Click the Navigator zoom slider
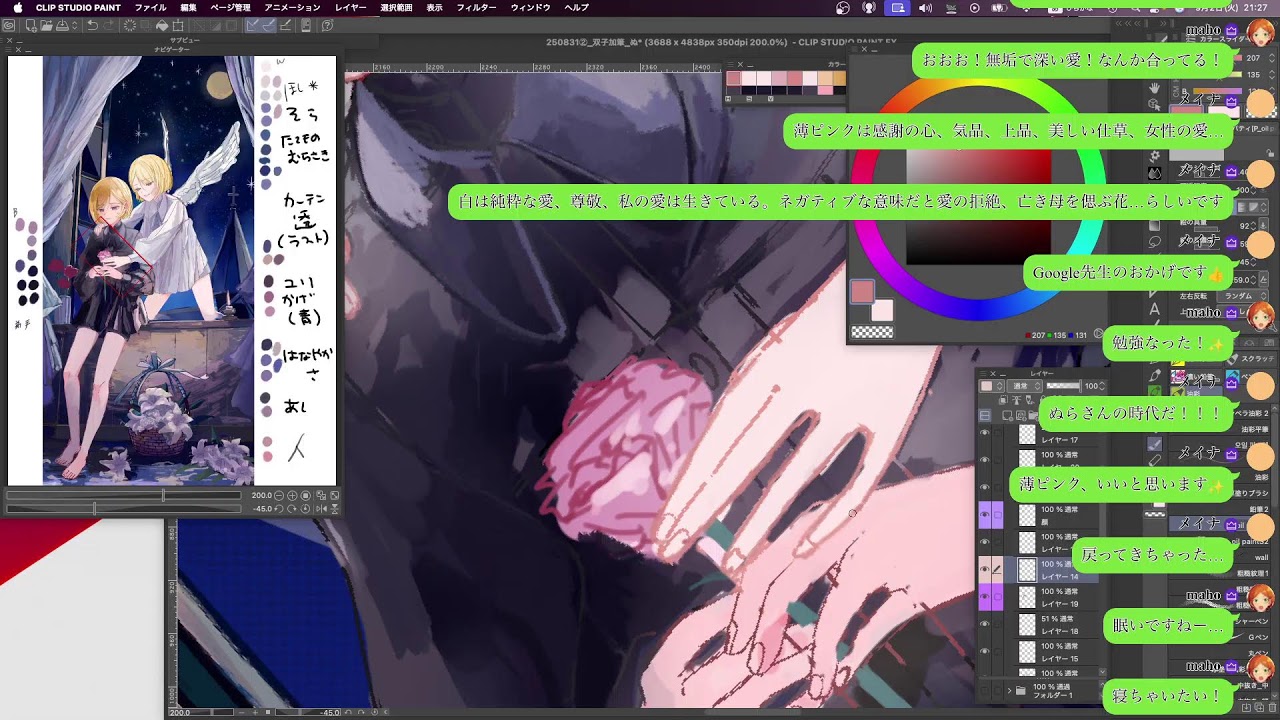The image size is (1280, 720). (x=124, y=495)
